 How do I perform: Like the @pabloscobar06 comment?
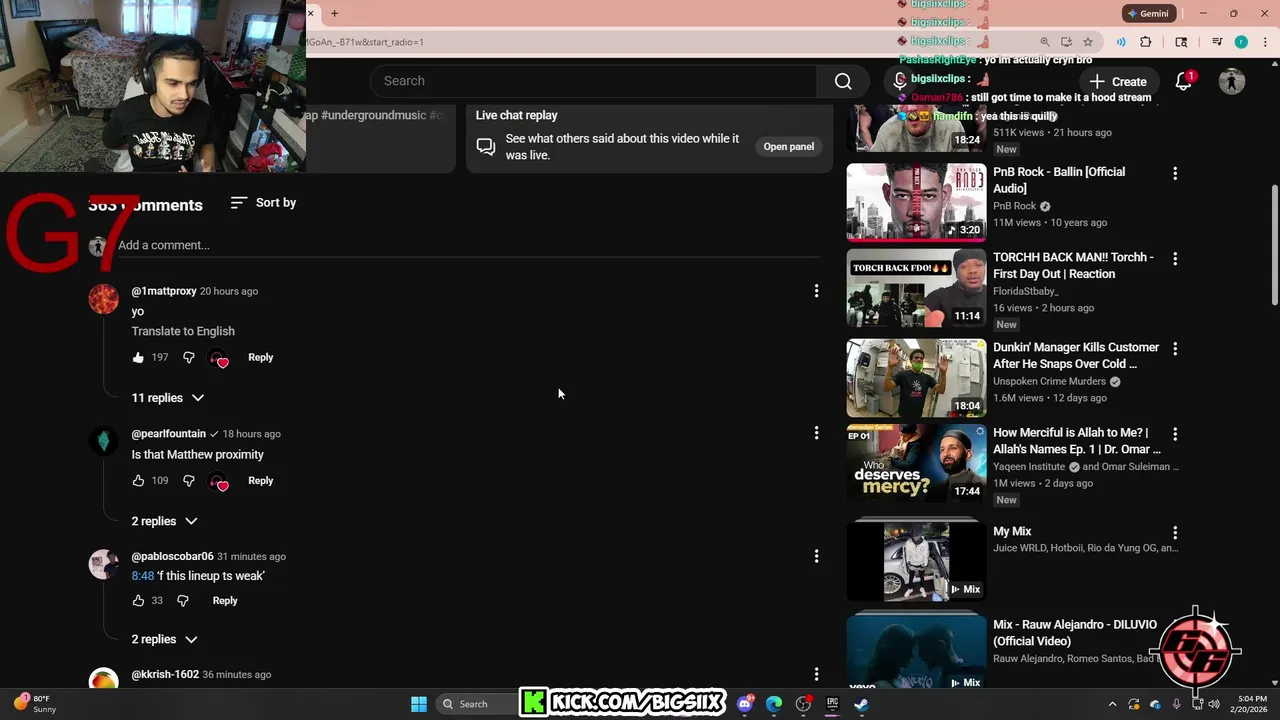coord(138,600)
